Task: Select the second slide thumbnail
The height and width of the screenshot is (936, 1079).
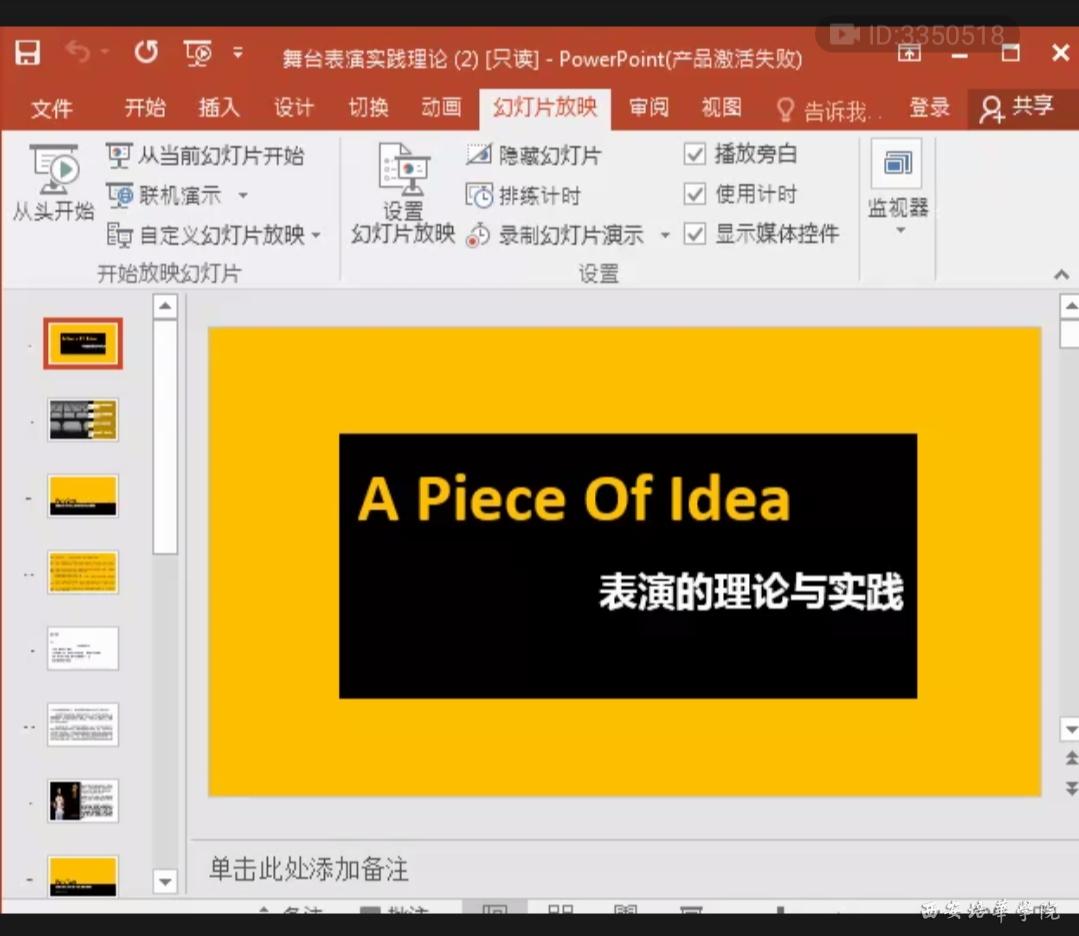Action: point(83,419)
